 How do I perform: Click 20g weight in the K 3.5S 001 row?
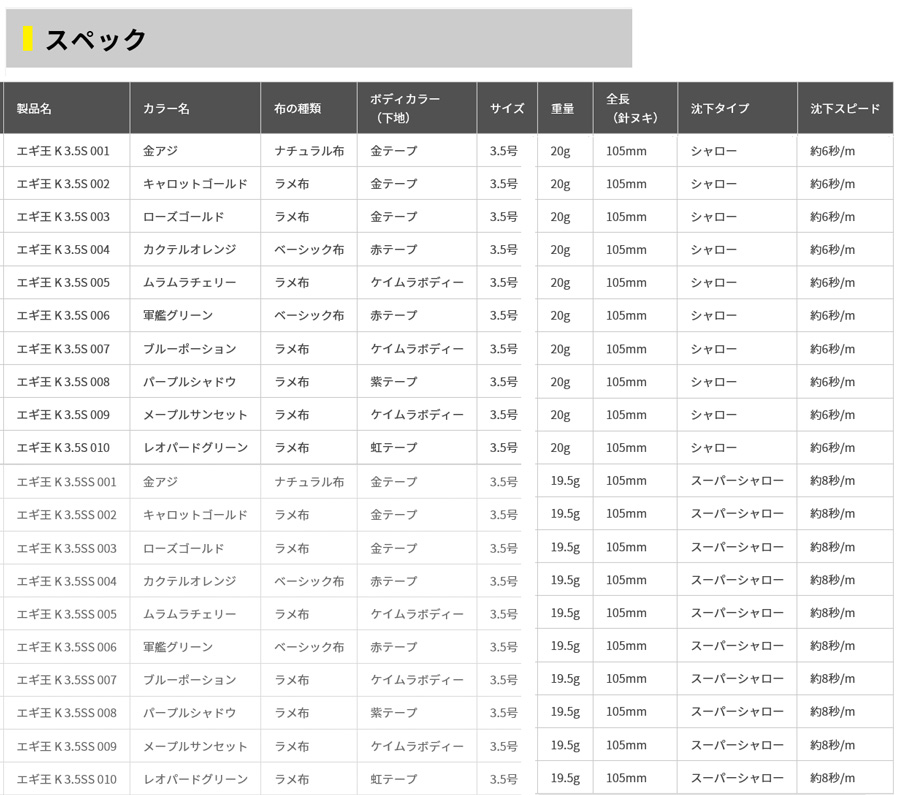tap(560, 151)
